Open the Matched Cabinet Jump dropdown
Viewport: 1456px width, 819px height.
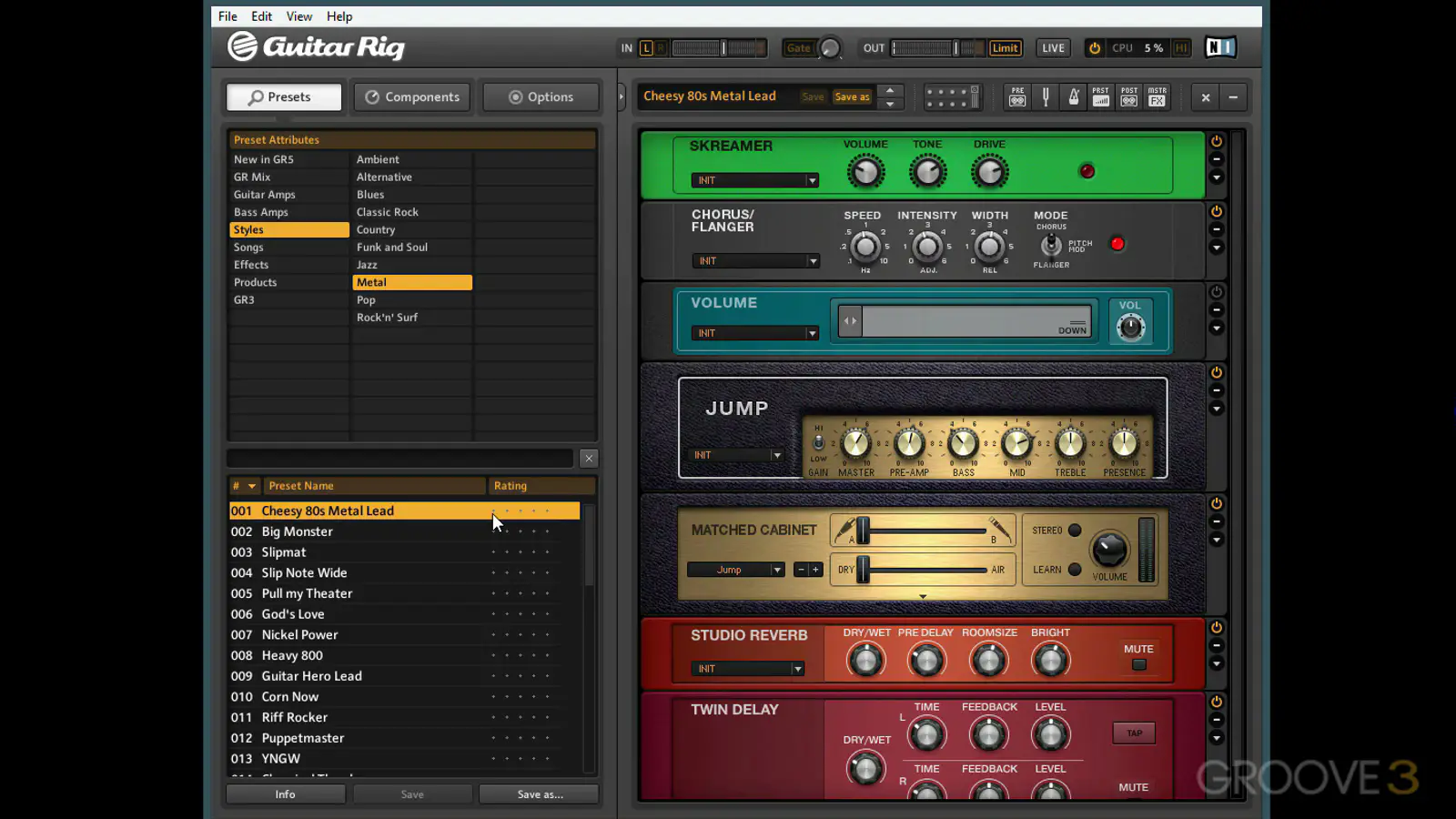pos(735,570)
